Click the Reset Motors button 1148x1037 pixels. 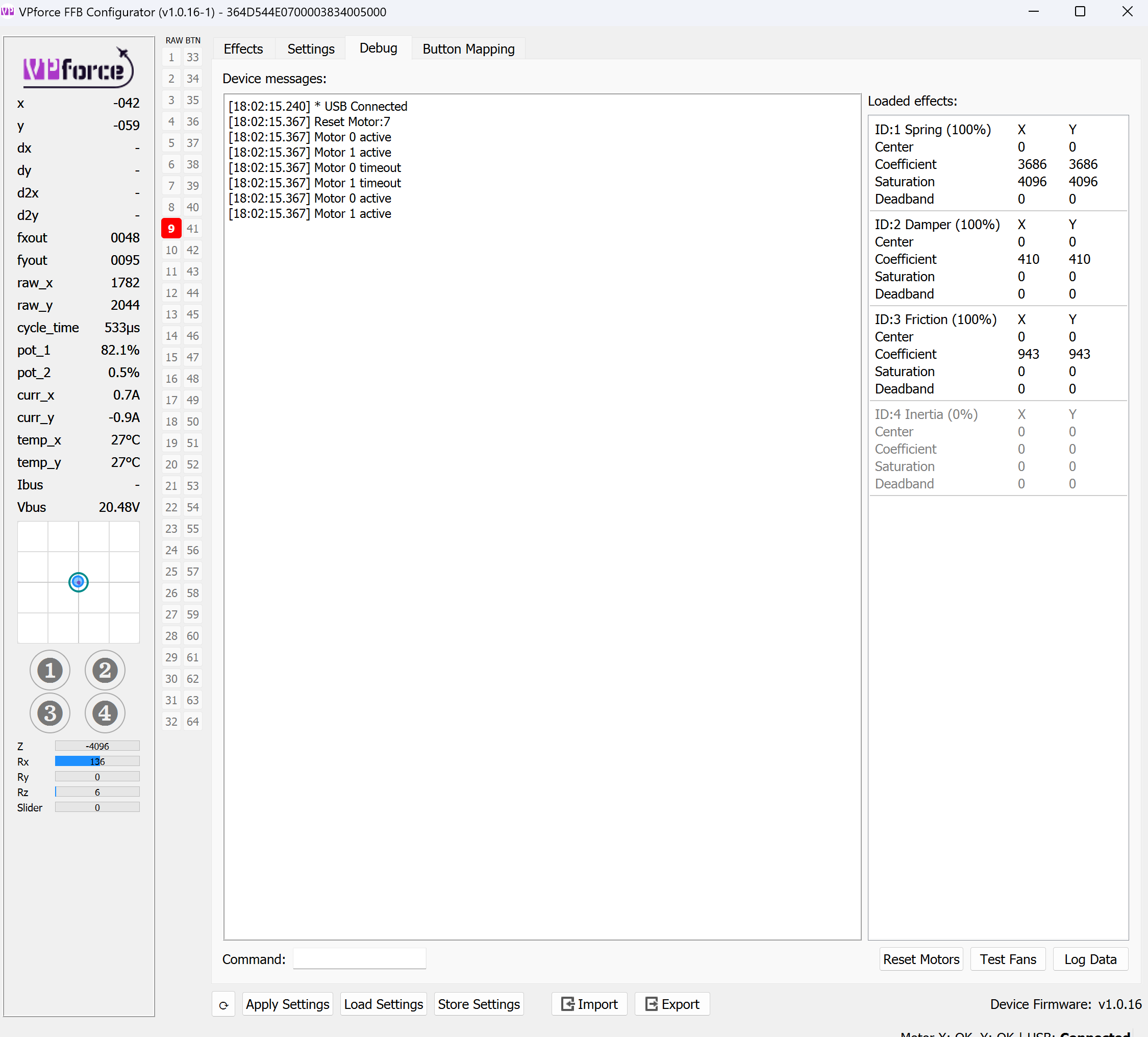tap(921, 959)
